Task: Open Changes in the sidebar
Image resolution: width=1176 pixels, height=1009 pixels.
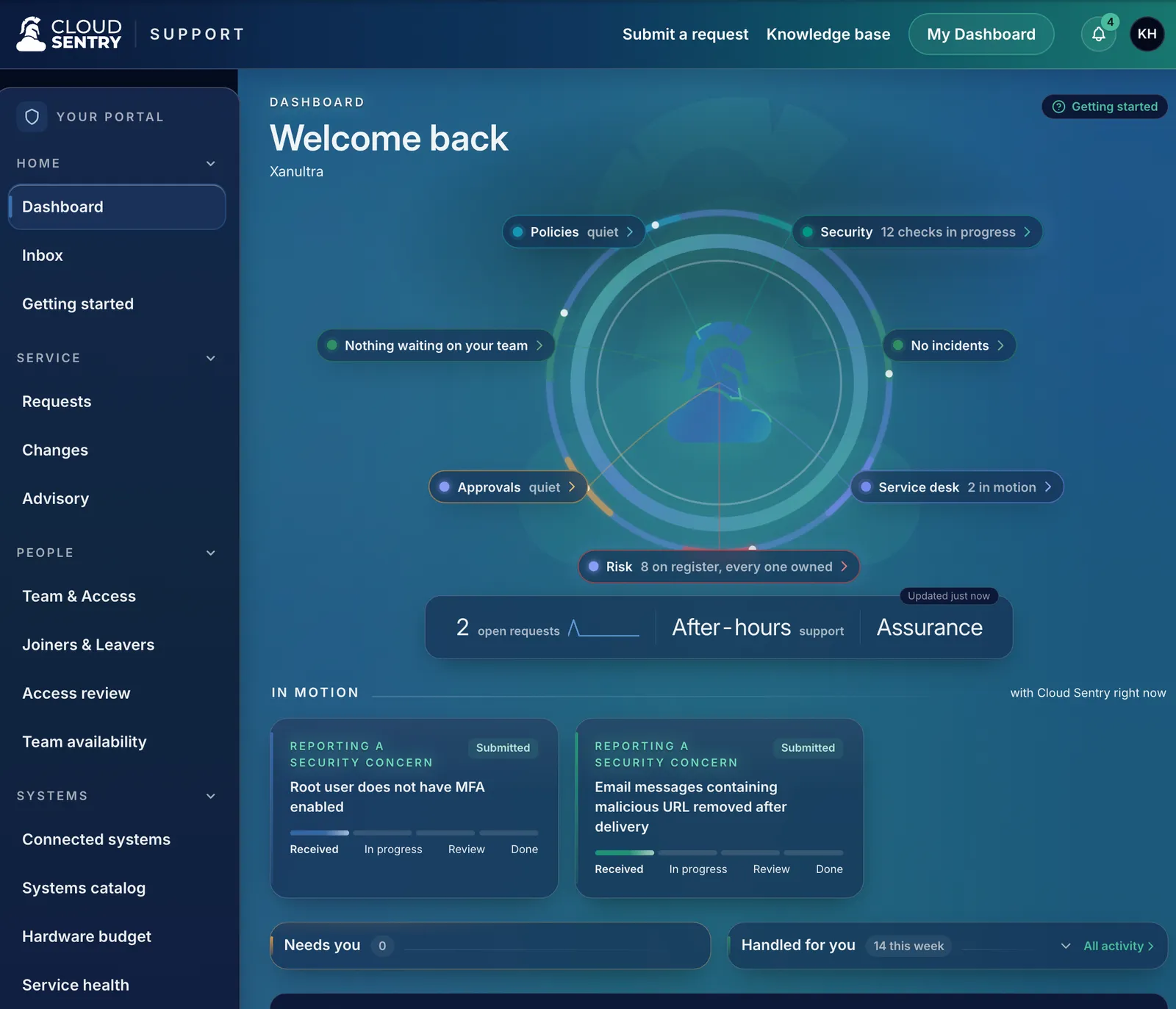Action: coord(117,450)
